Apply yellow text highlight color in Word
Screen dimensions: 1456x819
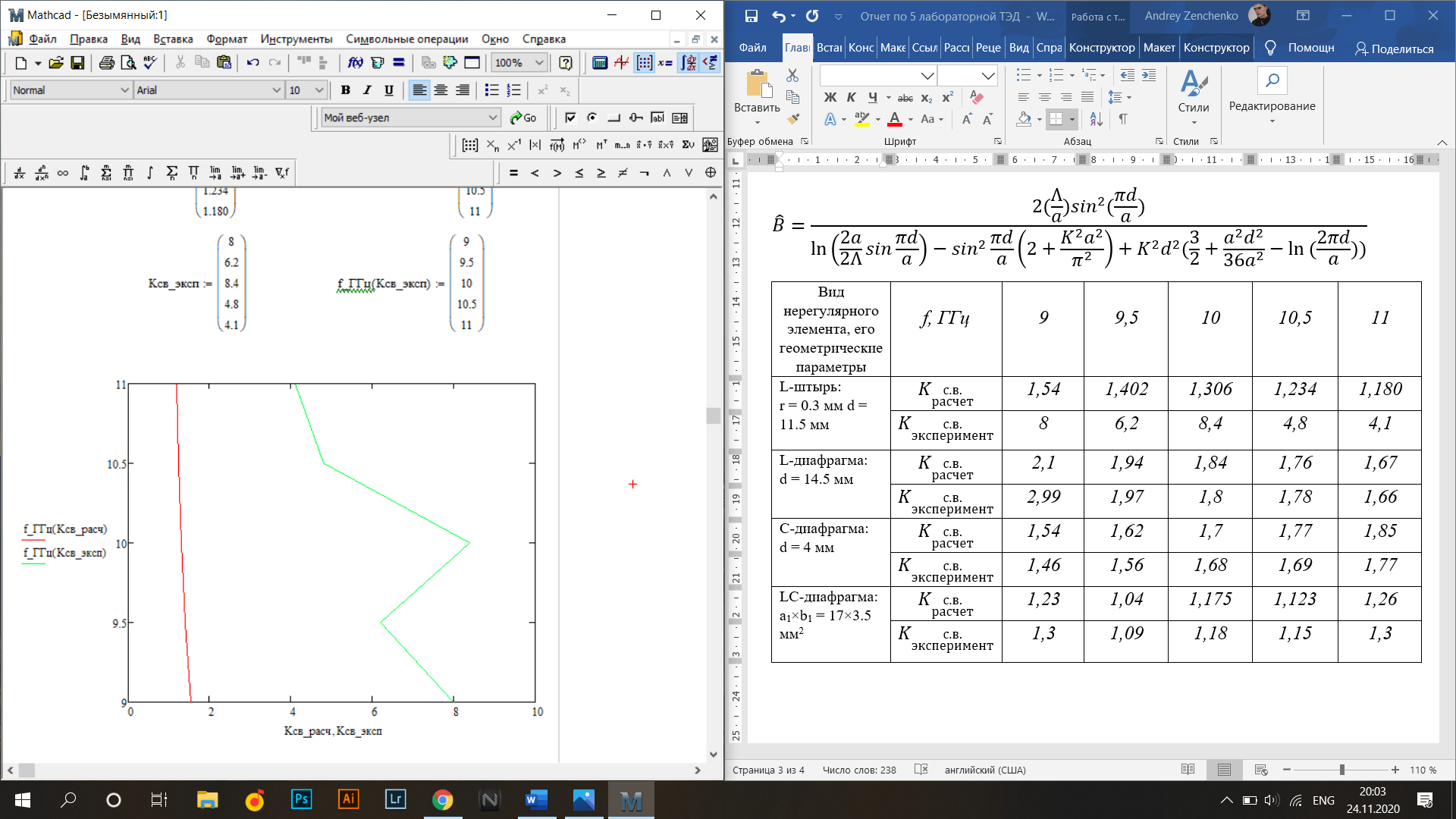pos(862,119)
